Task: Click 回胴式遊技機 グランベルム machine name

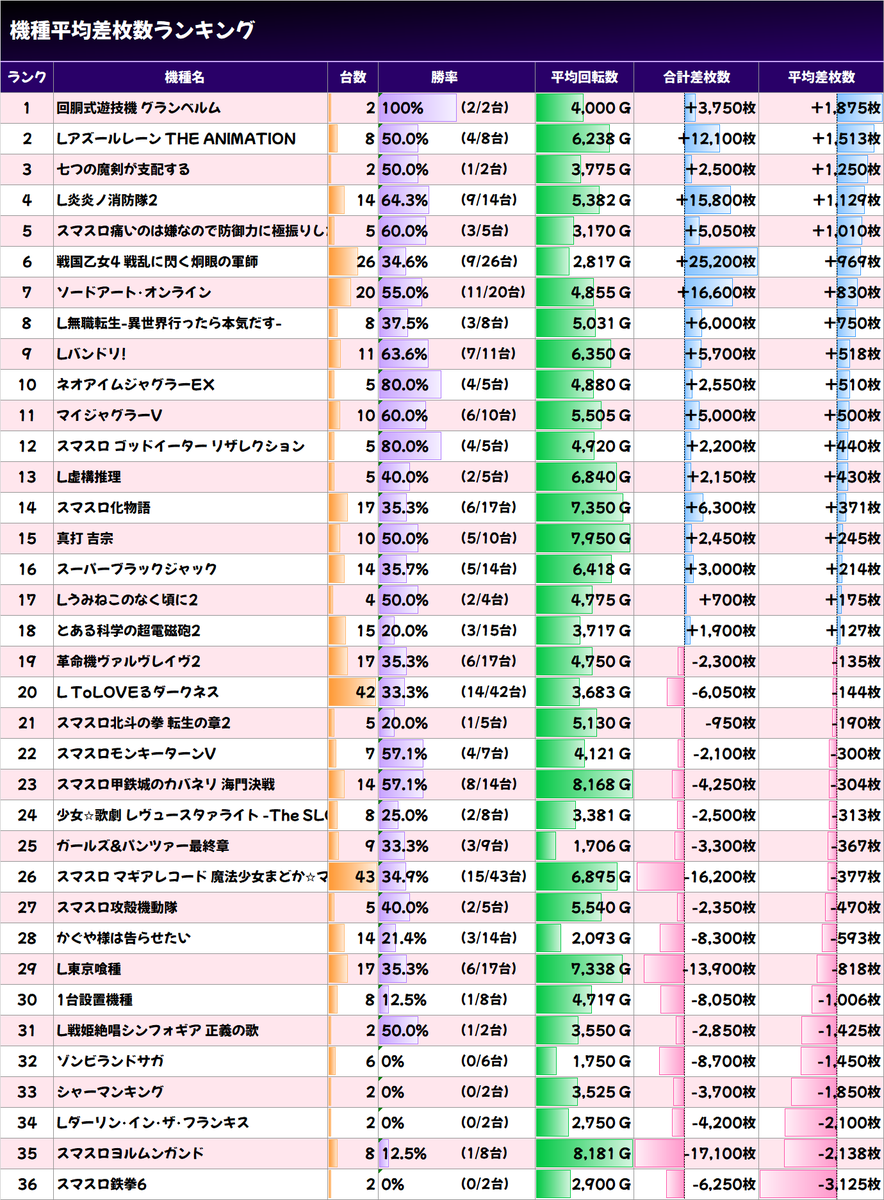Action: tap(139, 108)
